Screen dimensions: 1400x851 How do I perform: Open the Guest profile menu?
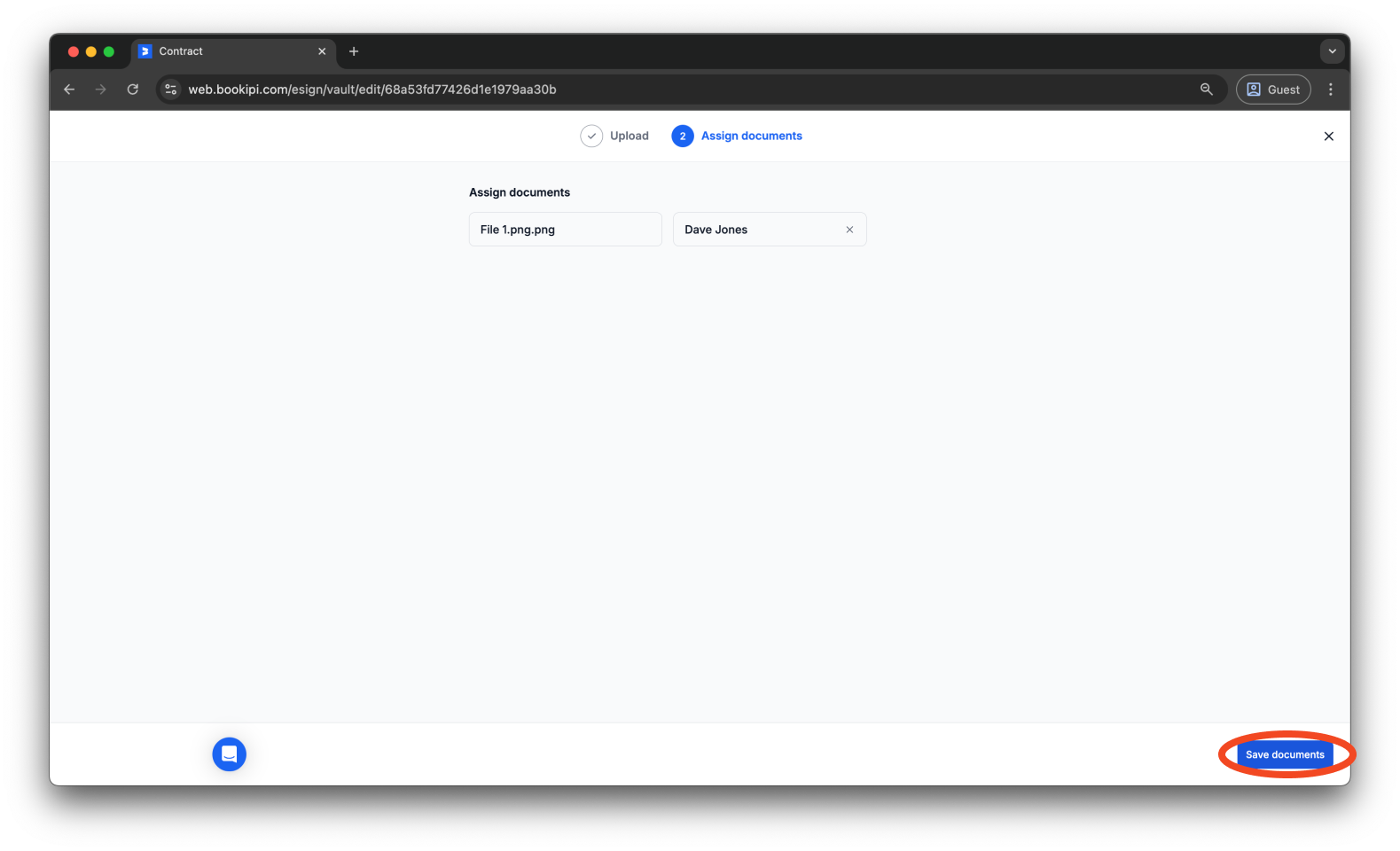click(1273, 90)
